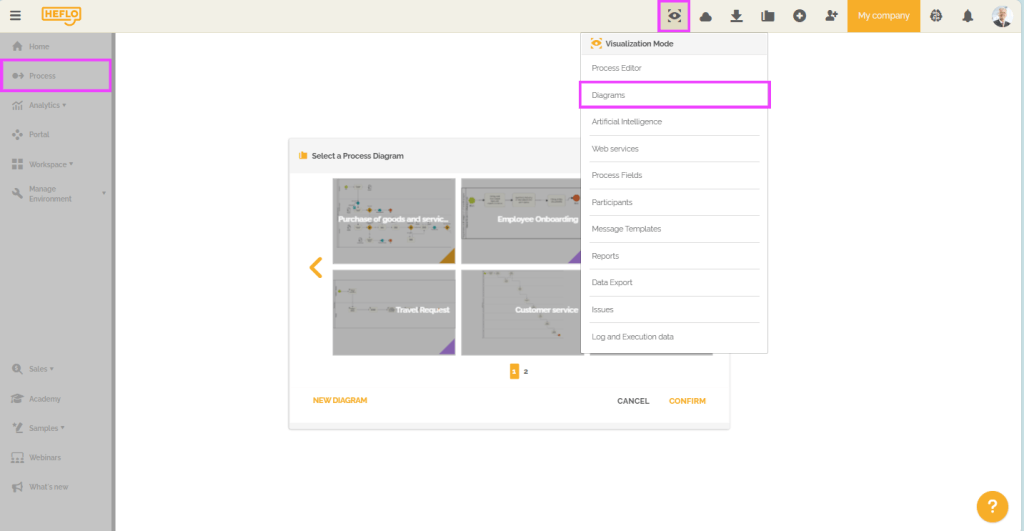Screen dimensions: 1024x531
Task: Click the download arrow icon
Action: (x=737, y=16)
